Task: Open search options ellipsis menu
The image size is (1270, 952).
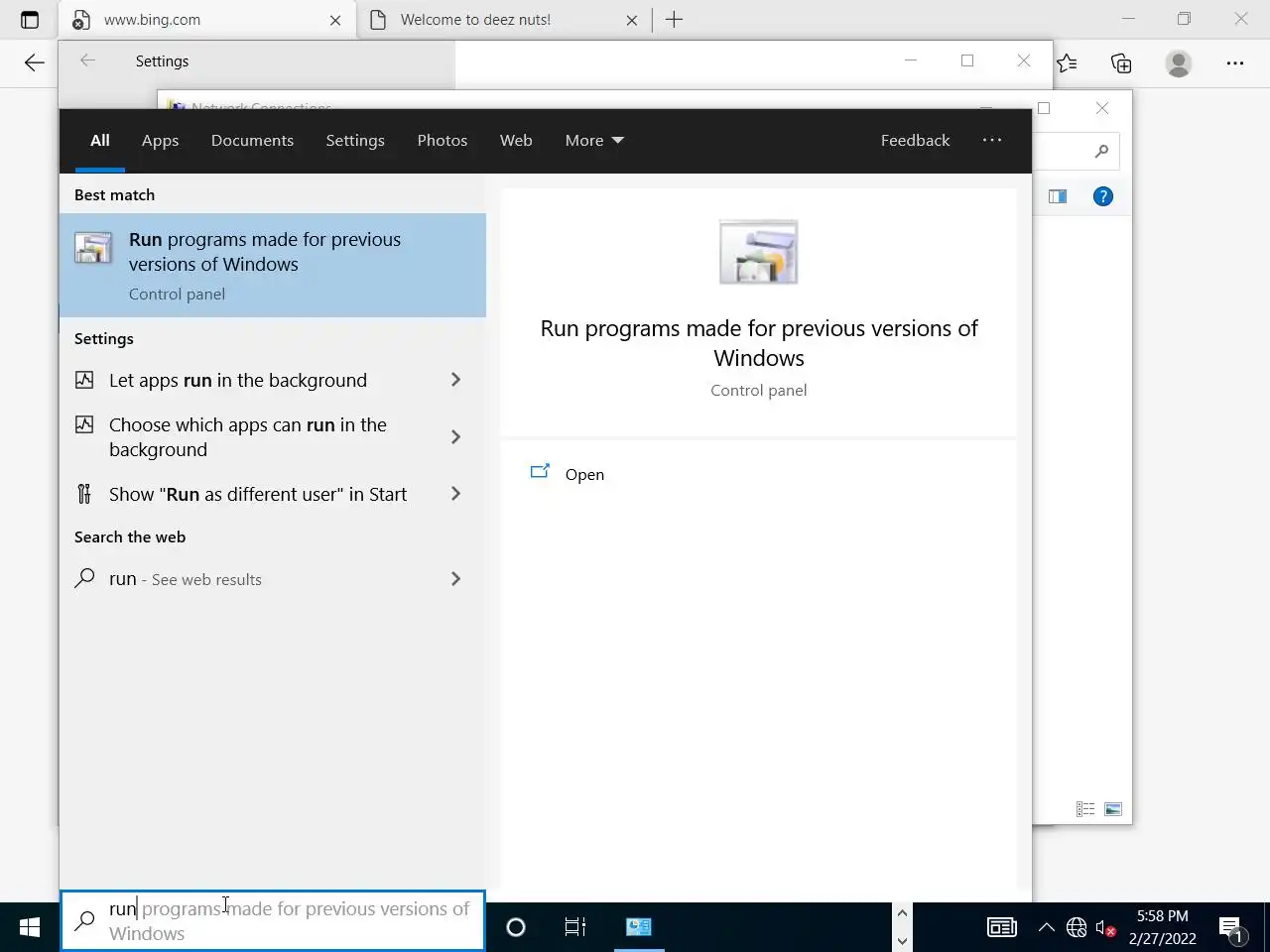Action: tap(992, 140)
